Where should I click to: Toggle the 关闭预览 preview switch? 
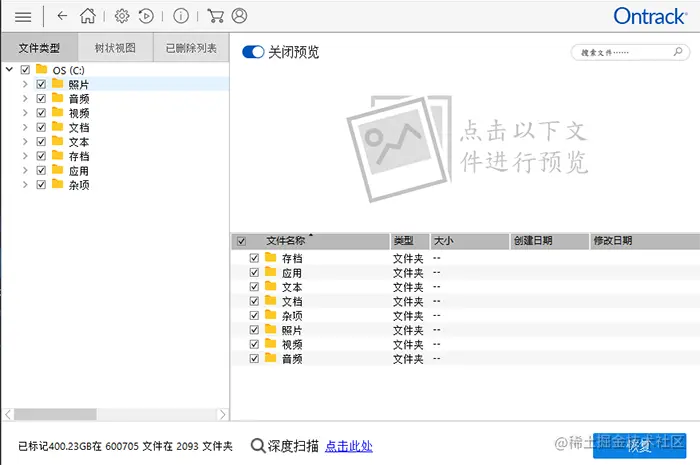point(253,52)
